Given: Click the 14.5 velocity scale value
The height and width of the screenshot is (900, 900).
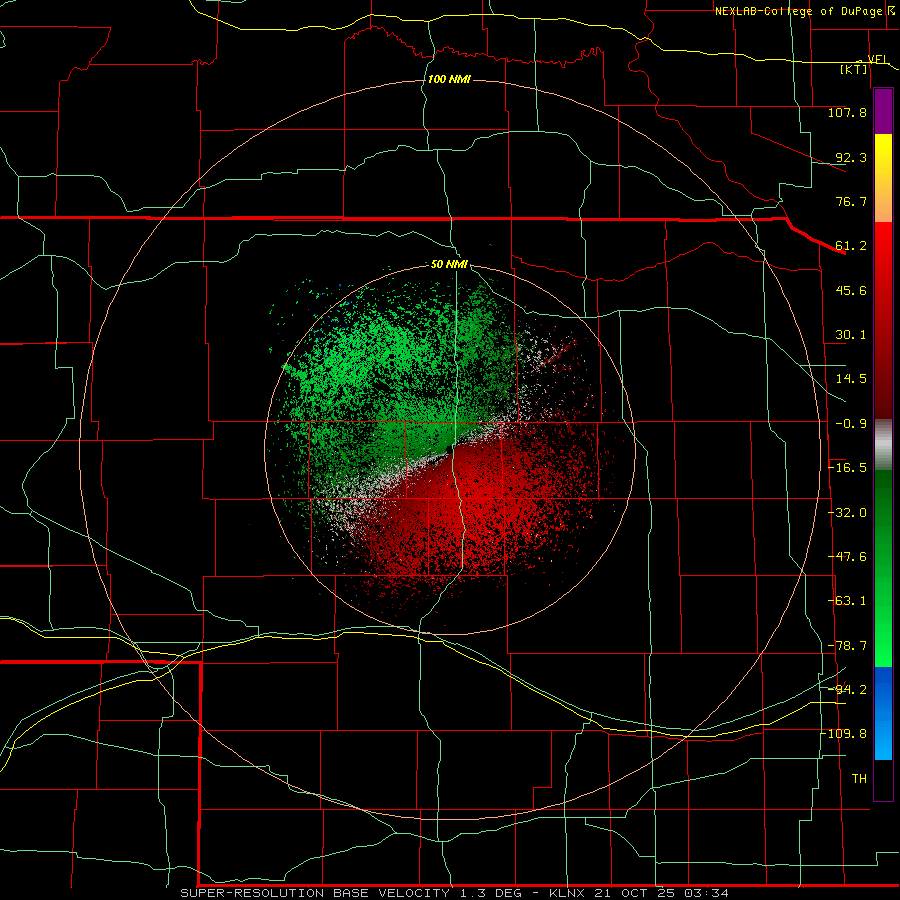Looking at the screenshot, I should (851, 379).
